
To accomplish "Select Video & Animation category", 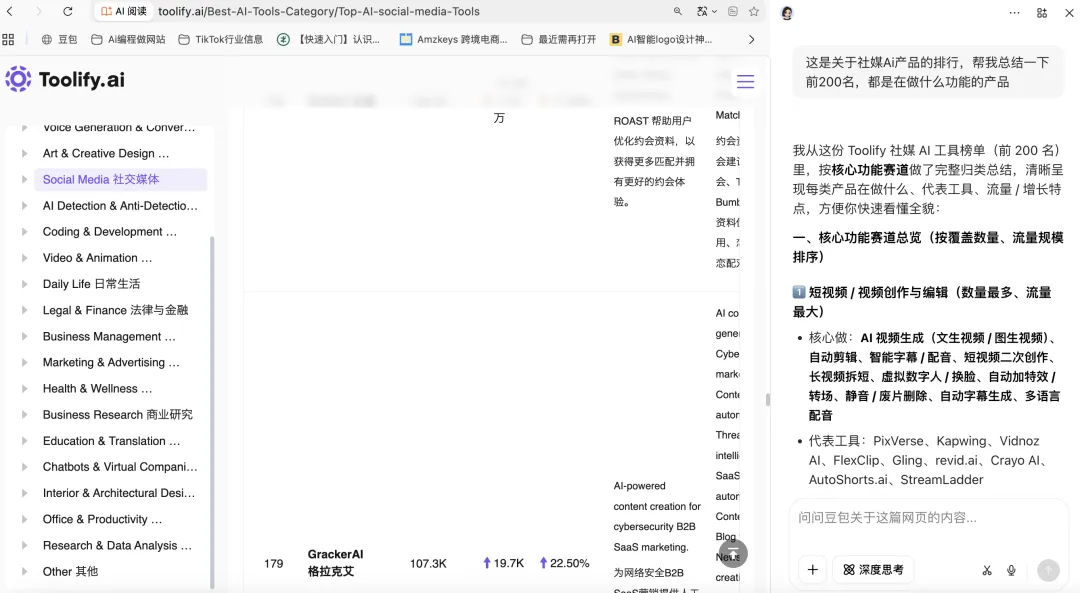I will coord(97,258).
